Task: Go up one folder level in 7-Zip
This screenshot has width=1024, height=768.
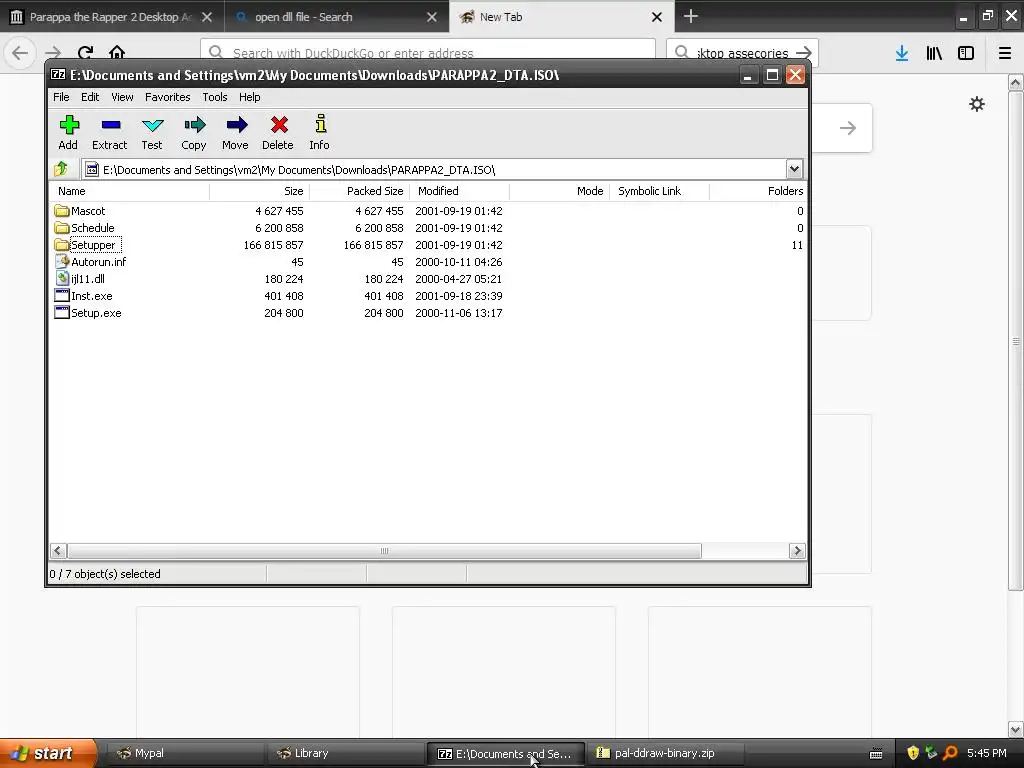Action: click(x=61, y=169)
